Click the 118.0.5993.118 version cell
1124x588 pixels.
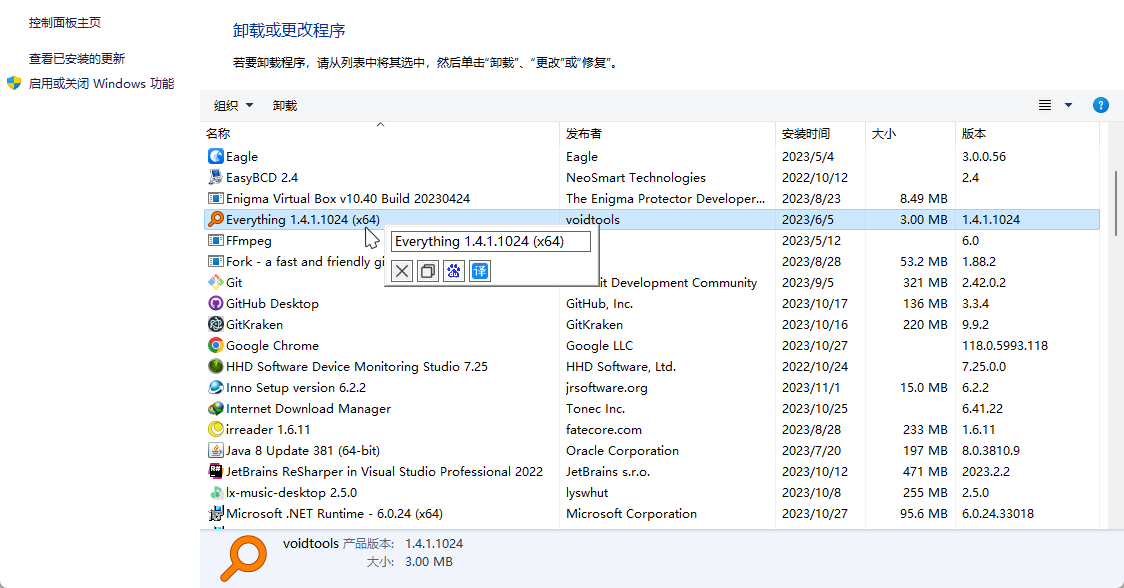point(1005,346)
